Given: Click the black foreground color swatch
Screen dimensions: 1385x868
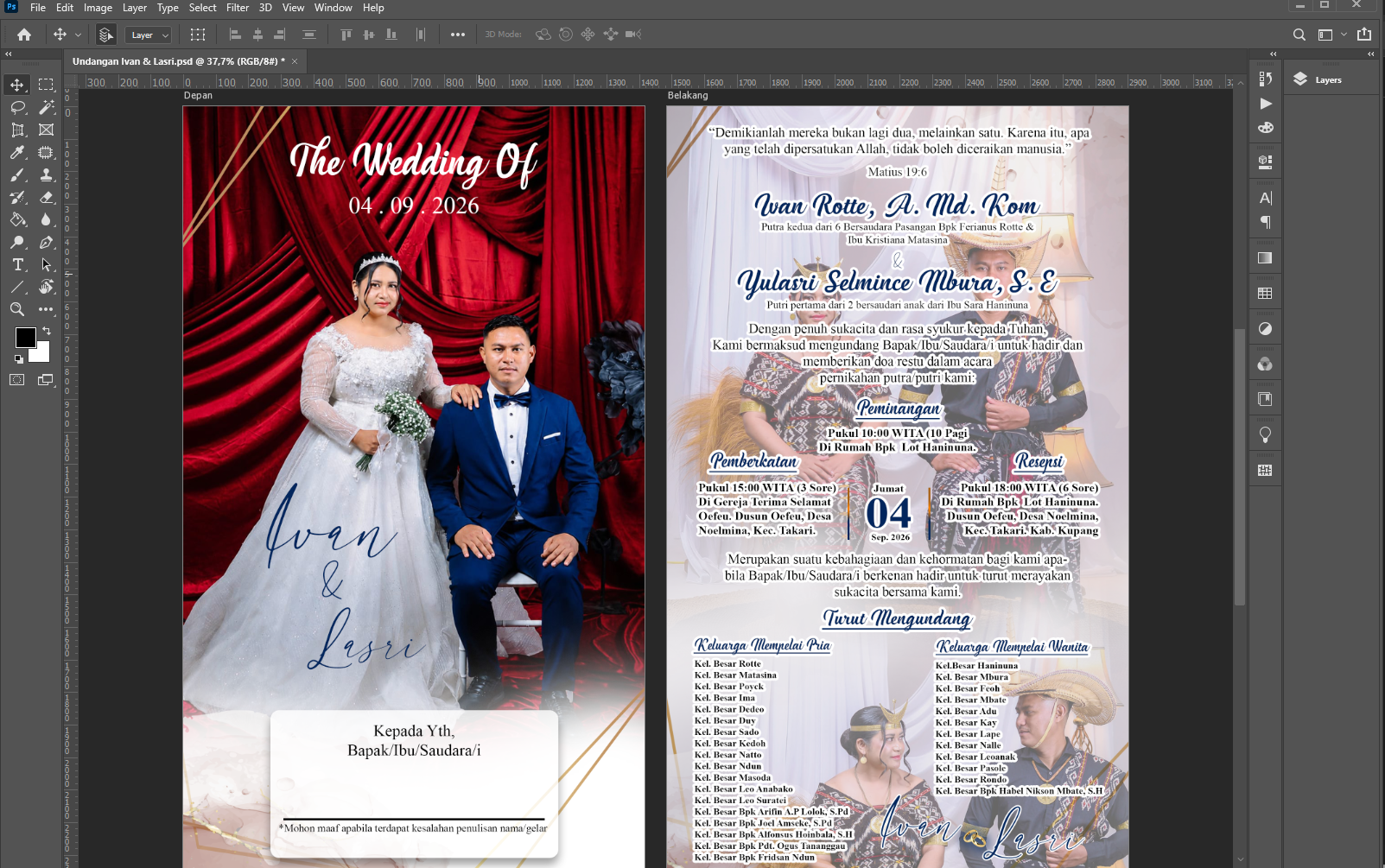Looking at the screenshot, I should click(x=25, y=337).
